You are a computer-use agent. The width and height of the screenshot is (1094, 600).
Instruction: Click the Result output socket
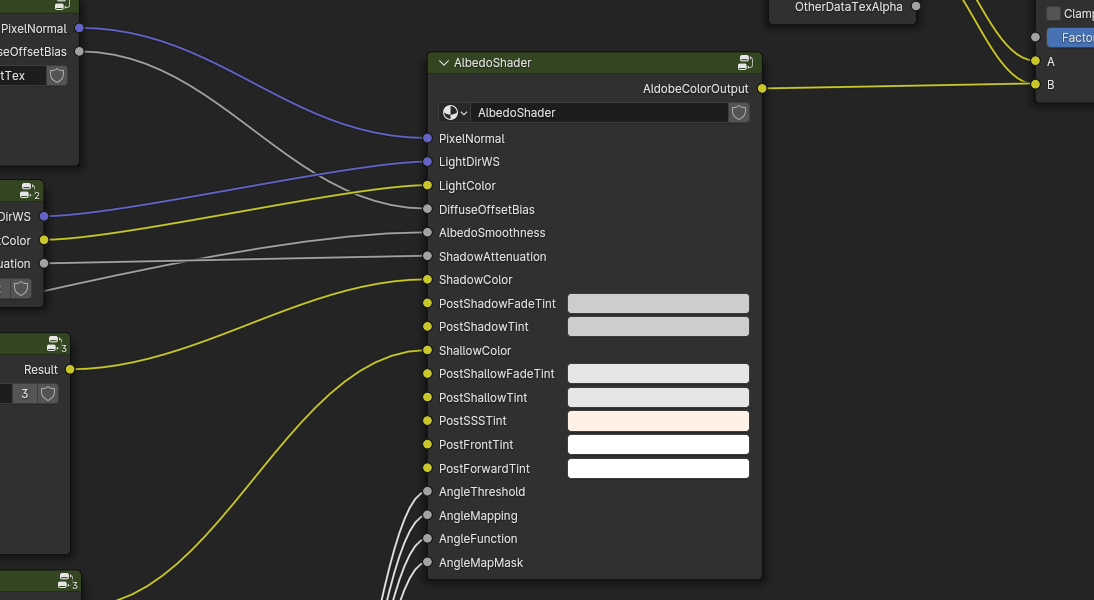tap(70, 370)
